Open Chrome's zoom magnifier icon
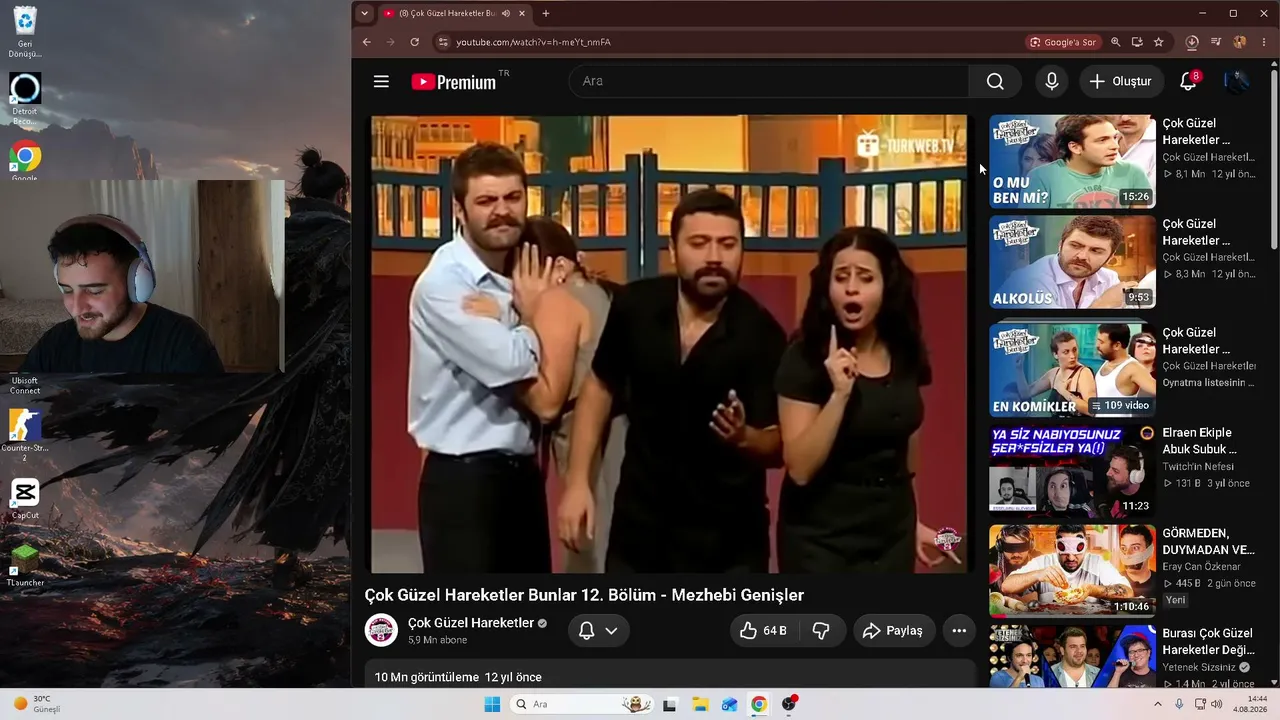1280x720 pixels. [1115, 42]
